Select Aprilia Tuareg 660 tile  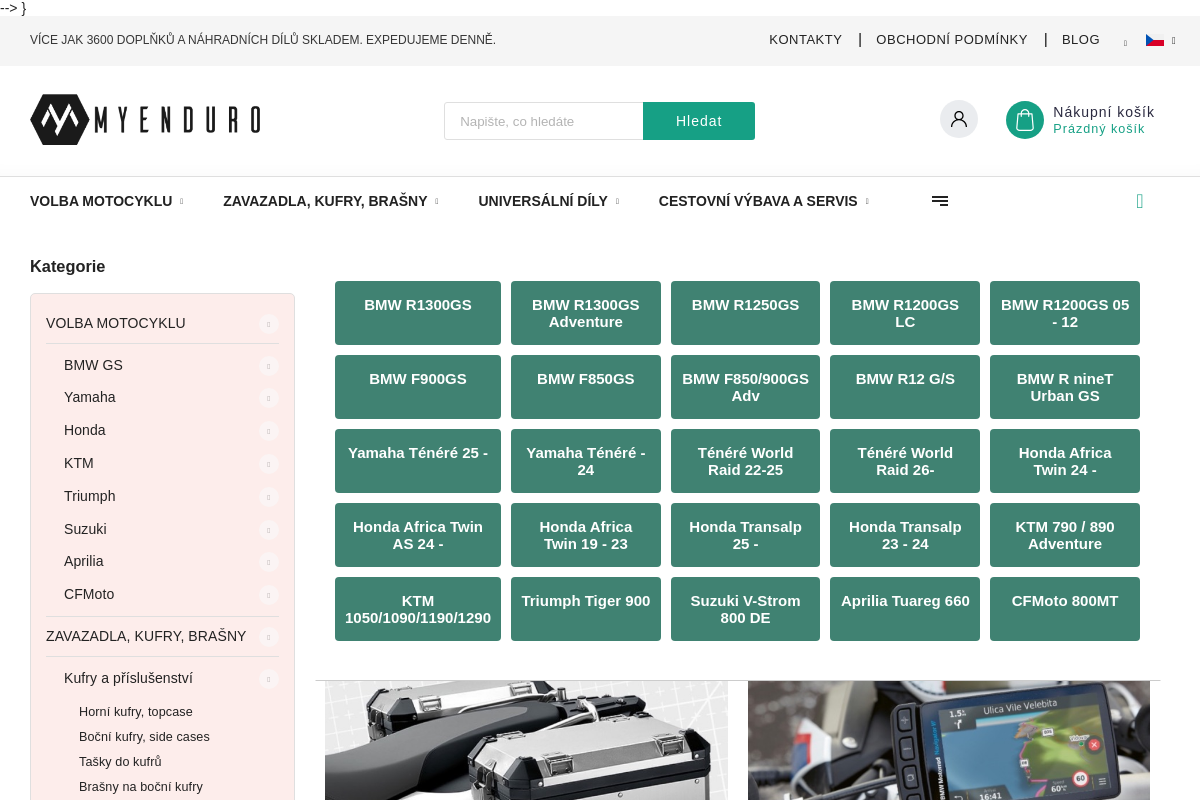(x=905, y=609)
